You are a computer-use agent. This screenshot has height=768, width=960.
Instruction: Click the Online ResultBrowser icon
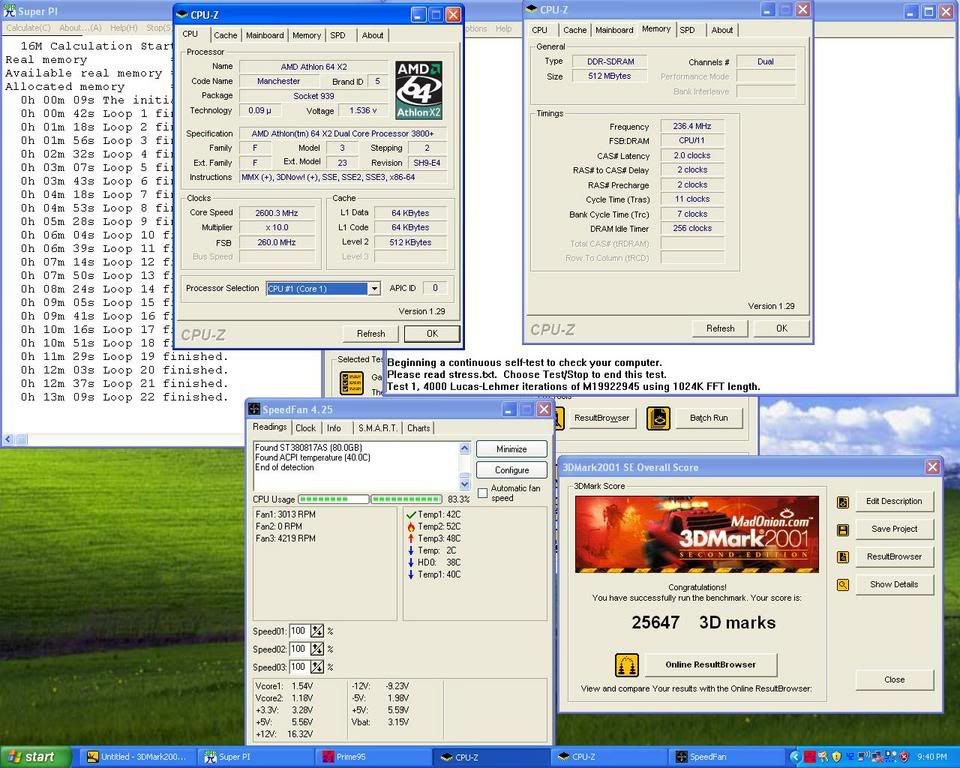pyautogui.click(x=627, y=664)
